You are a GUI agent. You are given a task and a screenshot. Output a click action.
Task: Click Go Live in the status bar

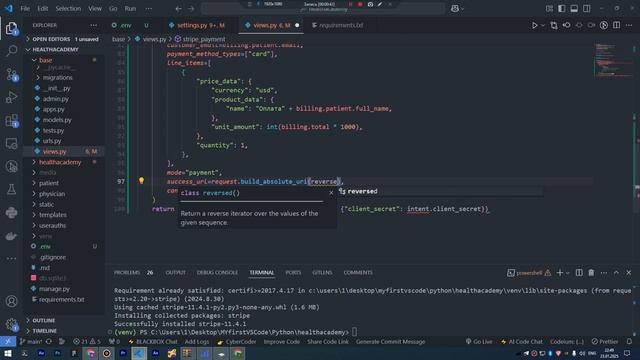[479, 341]
